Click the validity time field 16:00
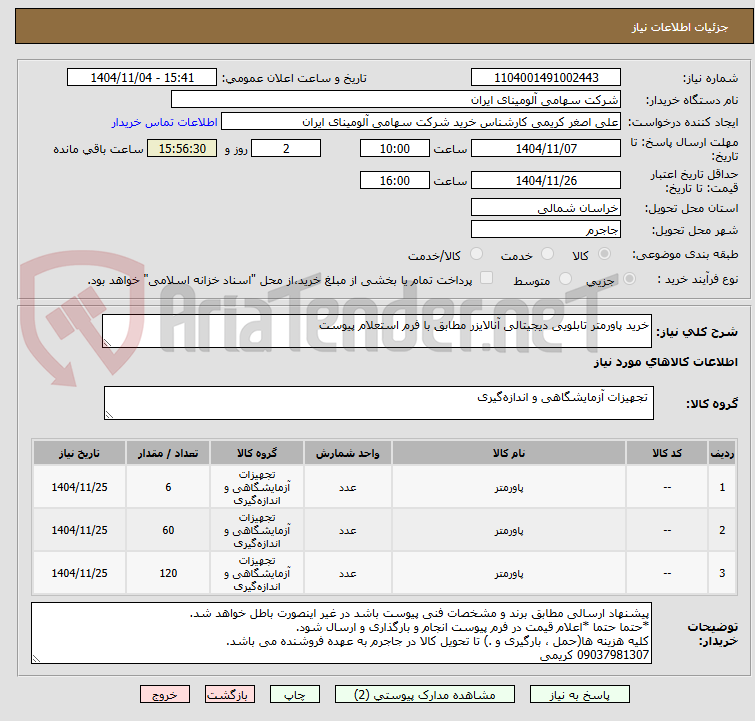The height and width of the screenshot is (721, 755). tap(394, 181)
